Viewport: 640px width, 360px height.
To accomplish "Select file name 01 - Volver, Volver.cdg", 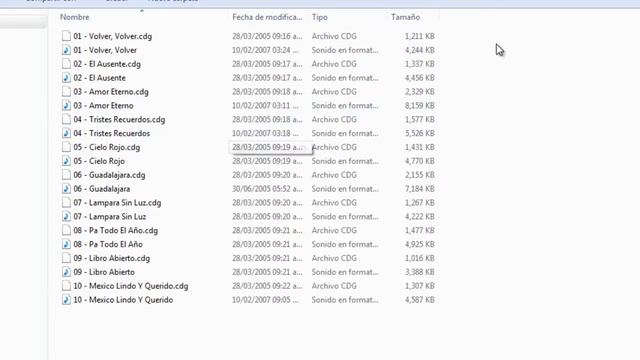I will pyautogui.click(x=113, y=36).
